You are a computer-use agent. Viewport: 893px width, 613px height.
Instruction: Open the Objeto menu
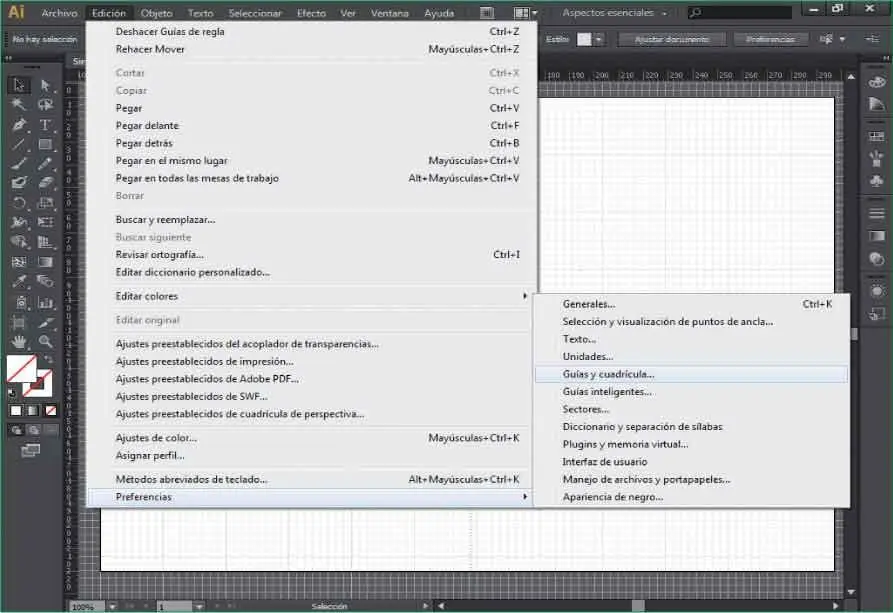[x=157, y=13]
